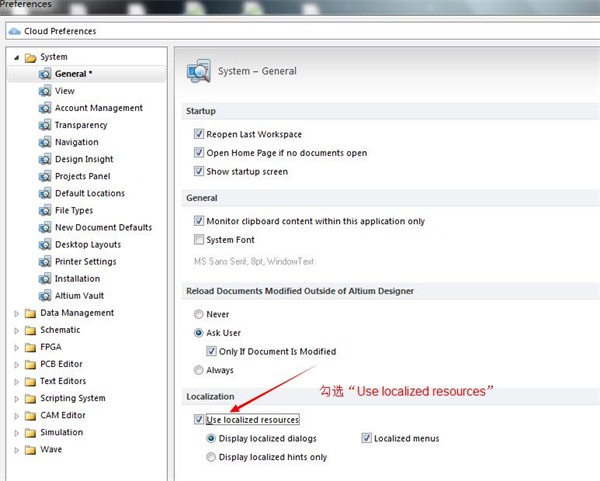Click the Cloud Preferences link

(x=60, y=31)
